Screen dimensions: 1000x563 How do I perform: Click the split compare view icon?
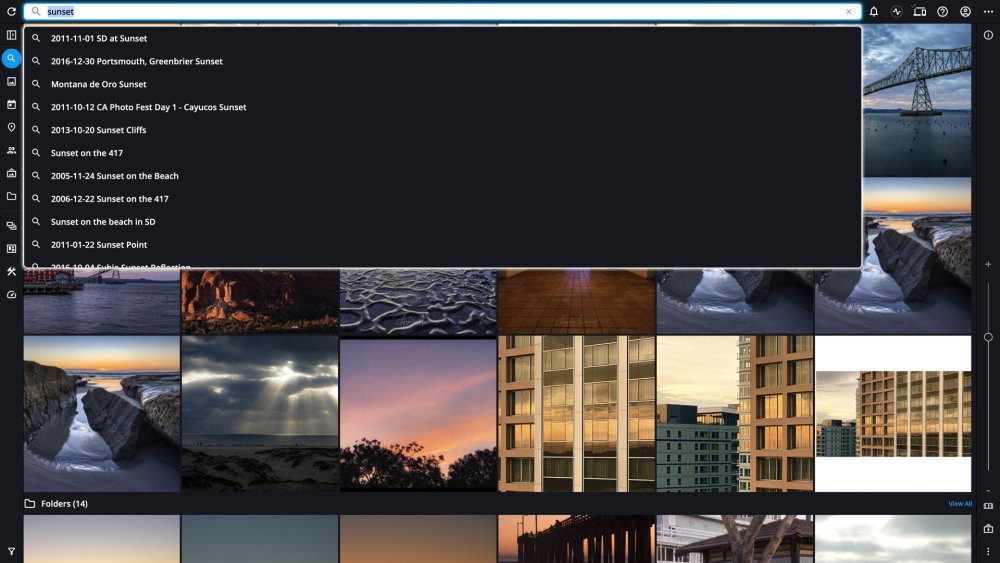(x=989, y=506)
